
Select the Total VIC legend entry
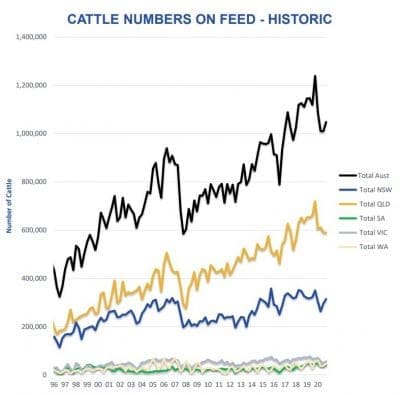[x=363, y=232]
